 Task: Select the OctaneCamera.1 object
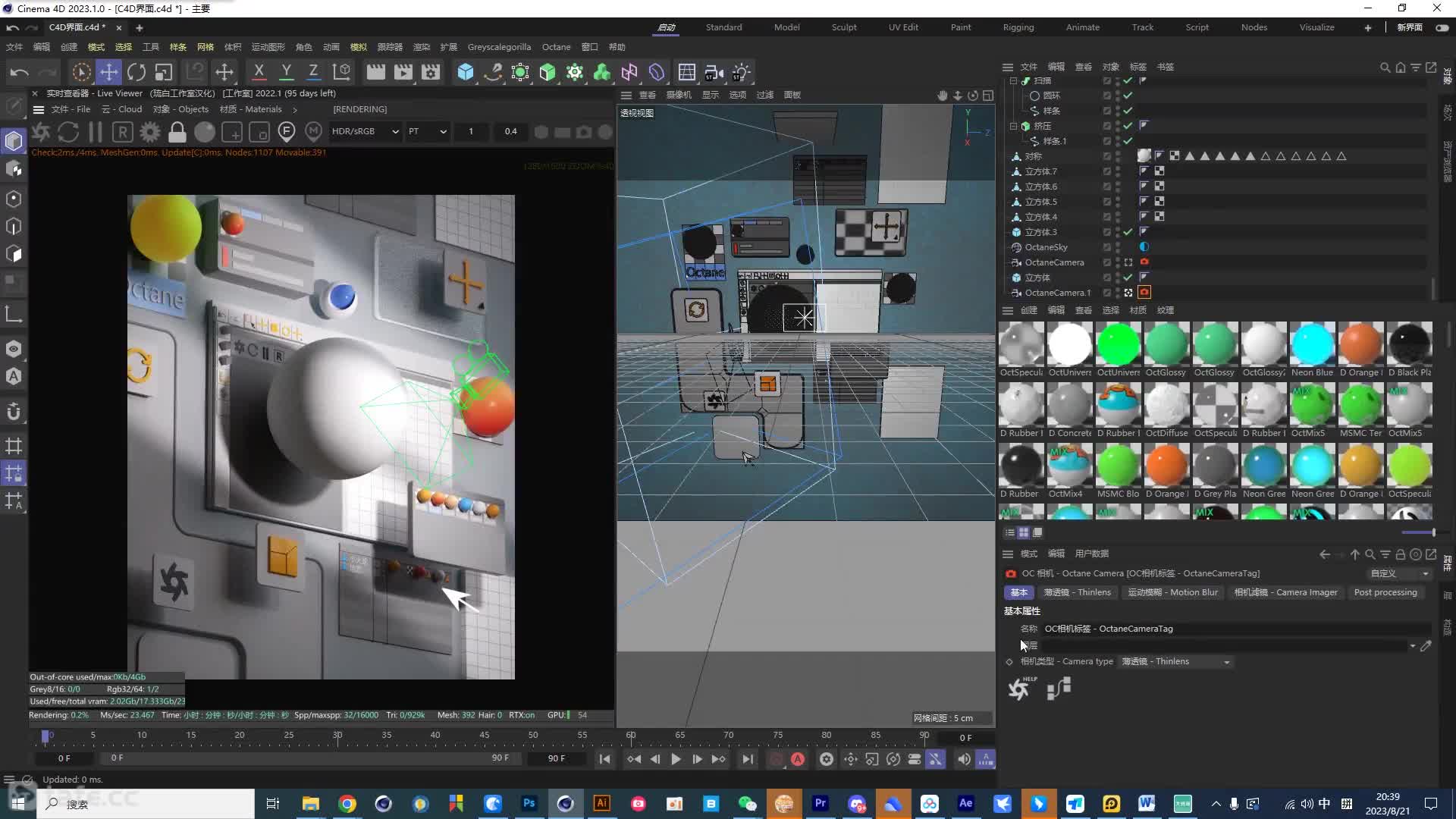pos(1057,293)
